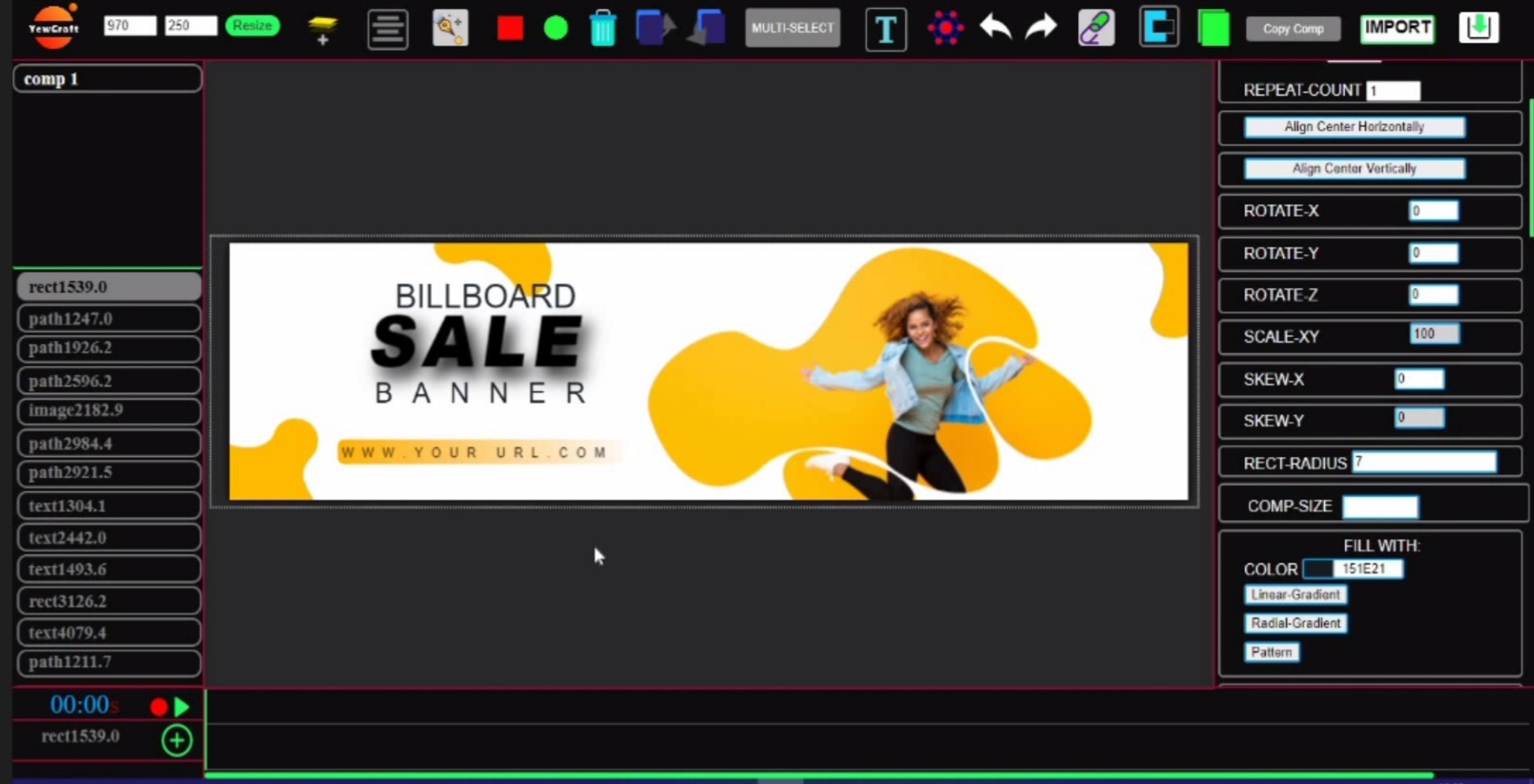The height and width of the screenshot is (784, 1534).
Task: Delete the selected layer with the trash icon
Action: click(602, 28)
